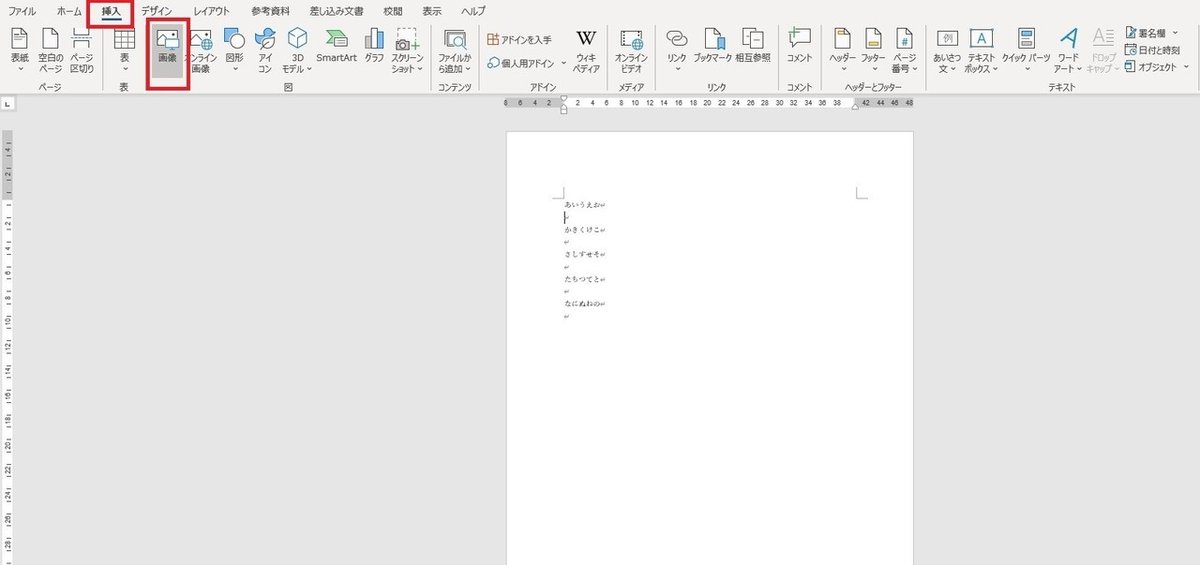Image resolution: width=1200 pixels, height=565 pixels.
Task: Click the right indent marker on ruler
Action: (x=853, y=106)
